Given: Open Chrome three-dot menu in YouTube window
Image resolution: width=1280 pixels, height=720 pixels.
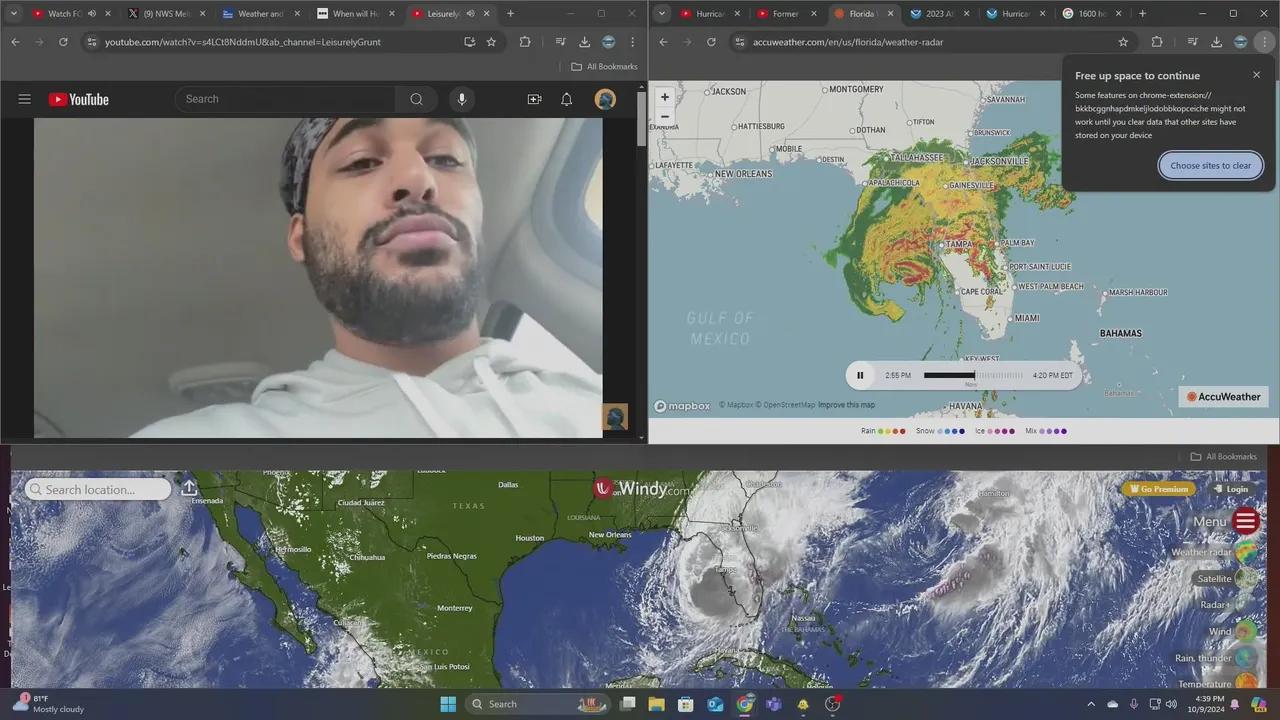Looking at the screenshot, I should tap(633, 42).
